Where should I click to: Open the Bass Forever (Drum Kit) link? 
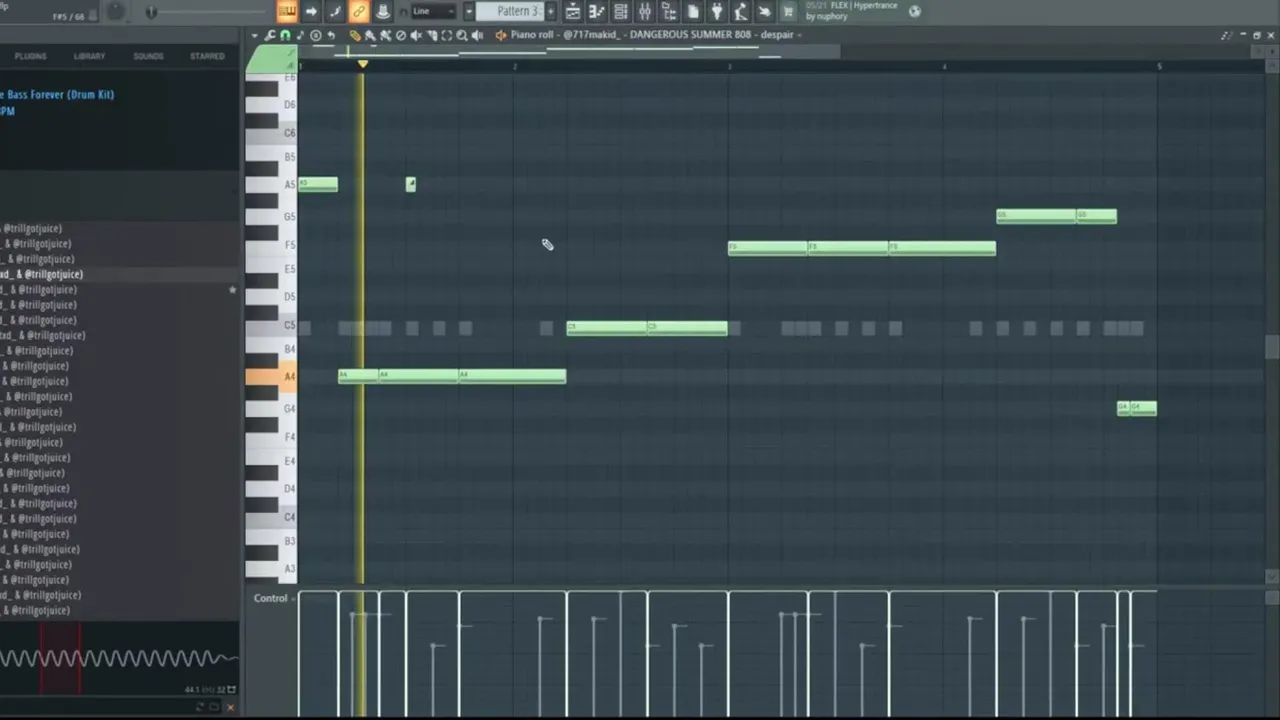57,94
